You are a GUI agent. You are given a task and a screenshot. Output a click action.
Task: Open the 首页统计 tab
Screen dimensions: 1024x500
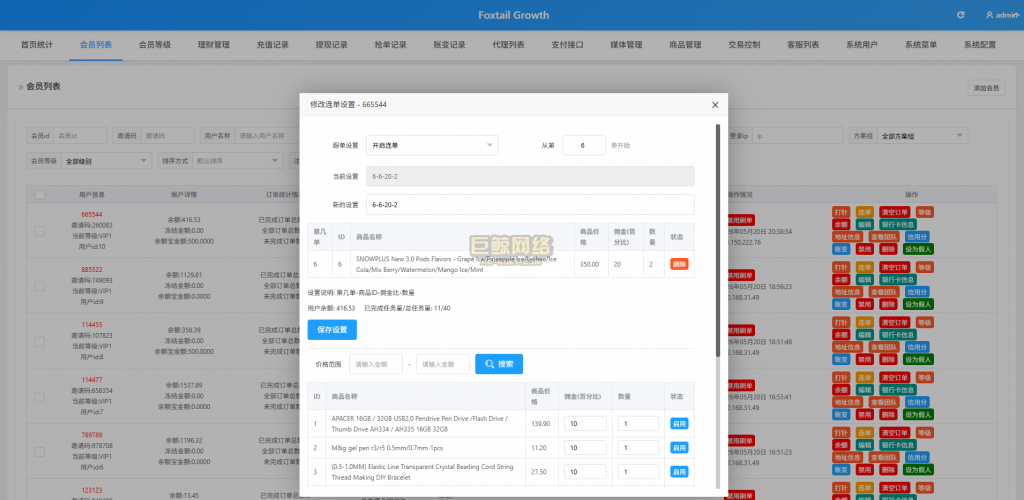click(x=37, y=45)
